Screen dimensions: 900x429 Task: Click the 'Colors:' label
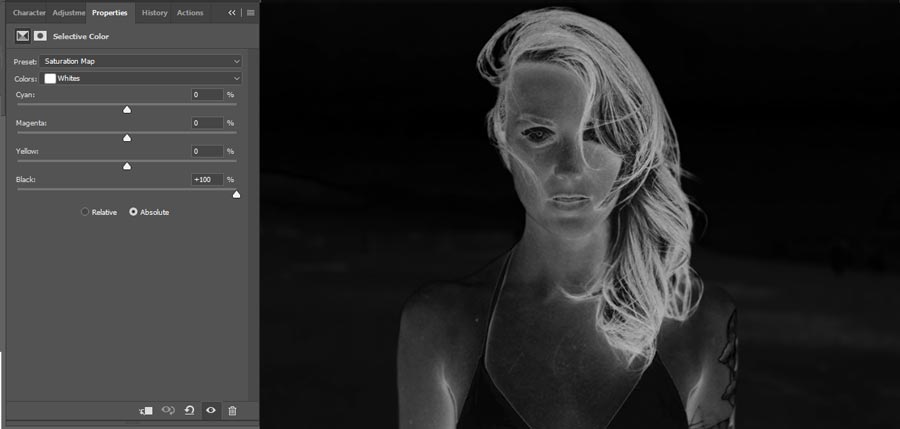[26, 79]
